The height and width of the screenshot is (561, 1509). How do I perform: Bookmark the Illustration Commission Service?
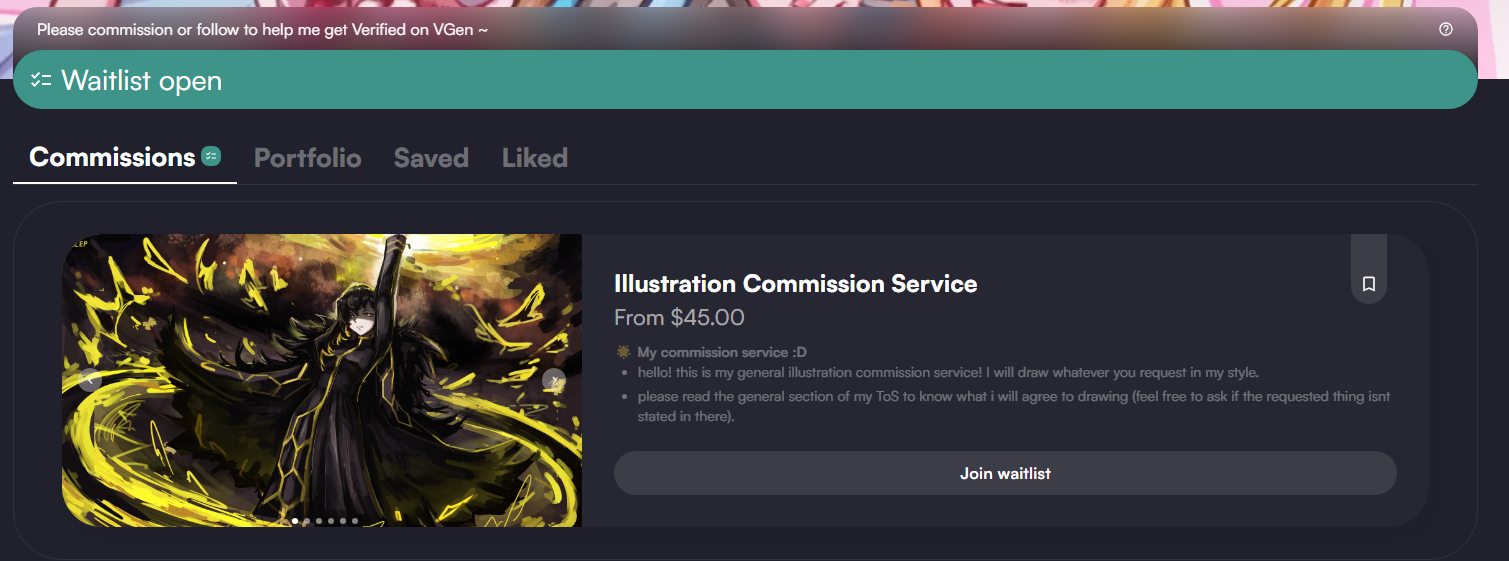click(x=1369, y=284)
